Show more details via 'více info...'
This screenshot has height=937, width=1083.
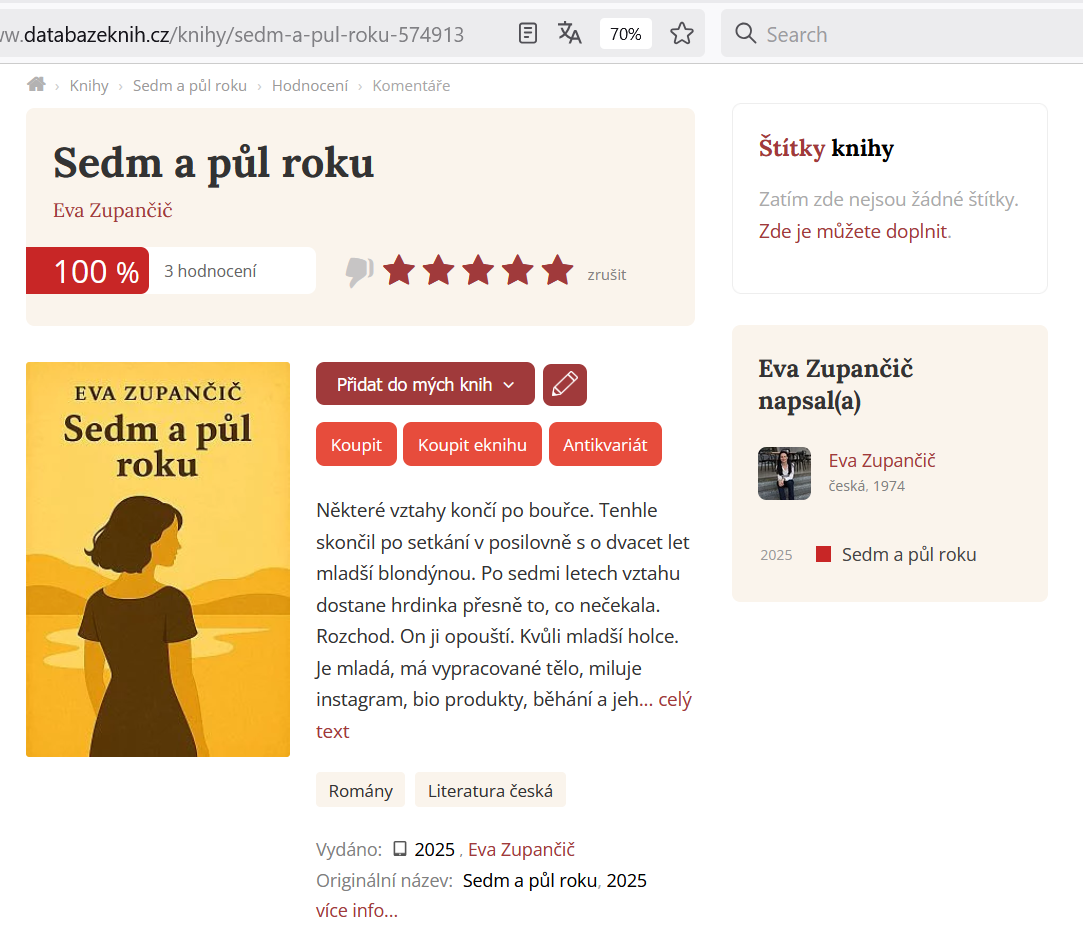[357, 910]
